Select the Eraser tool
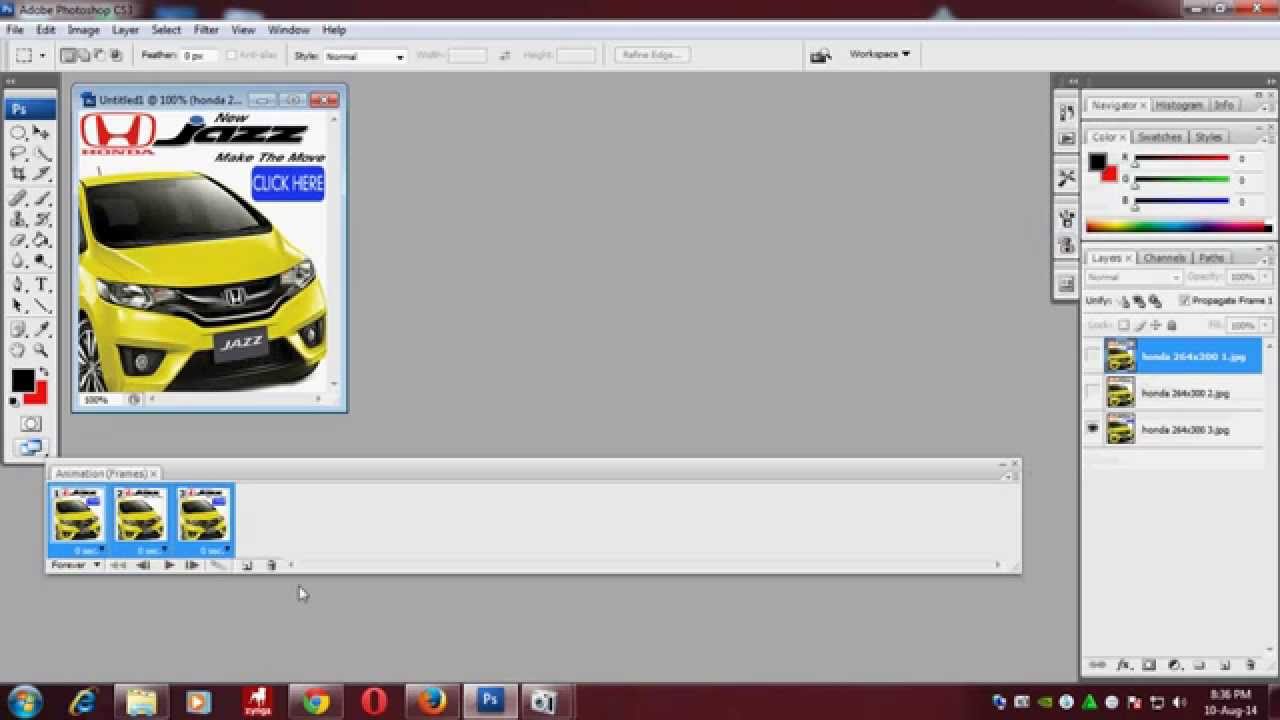The width and height of the screenshot is (1280, 720). 18,240
